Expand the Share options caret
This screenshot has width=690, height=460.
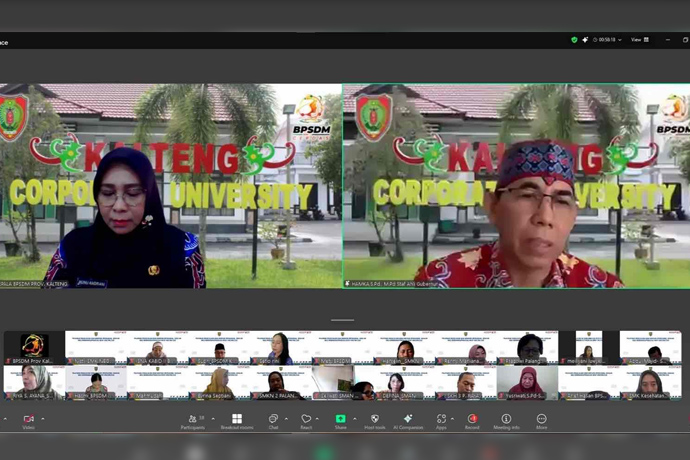(355, 419)
